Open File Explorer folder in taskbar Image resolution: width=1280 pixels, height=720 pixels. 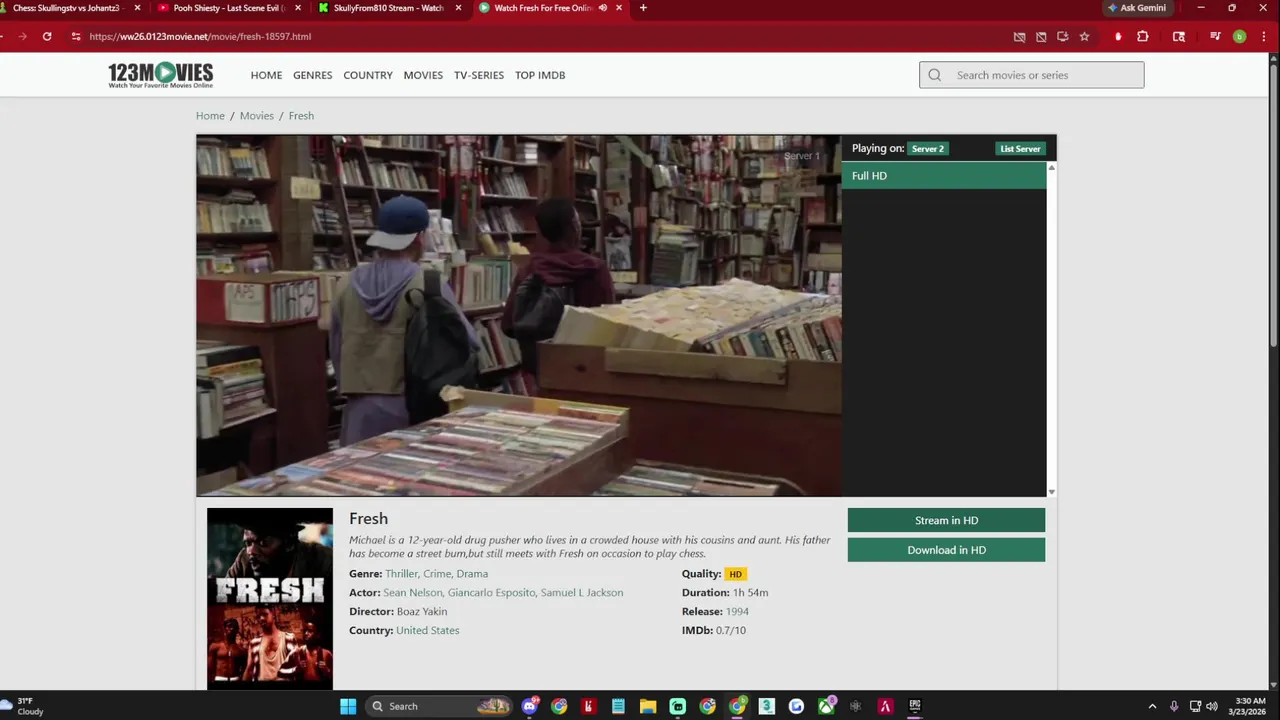click(x=648, y=706)
